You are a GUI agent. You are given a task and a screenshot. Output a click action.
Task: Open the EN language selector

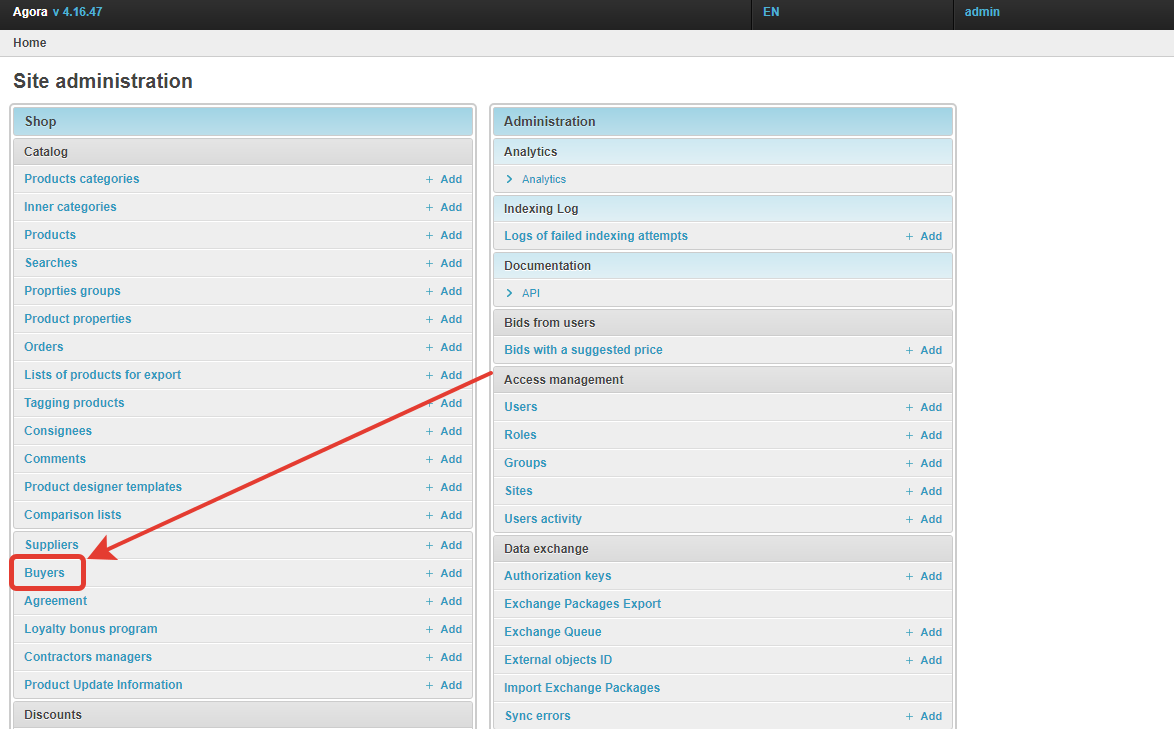771,12
